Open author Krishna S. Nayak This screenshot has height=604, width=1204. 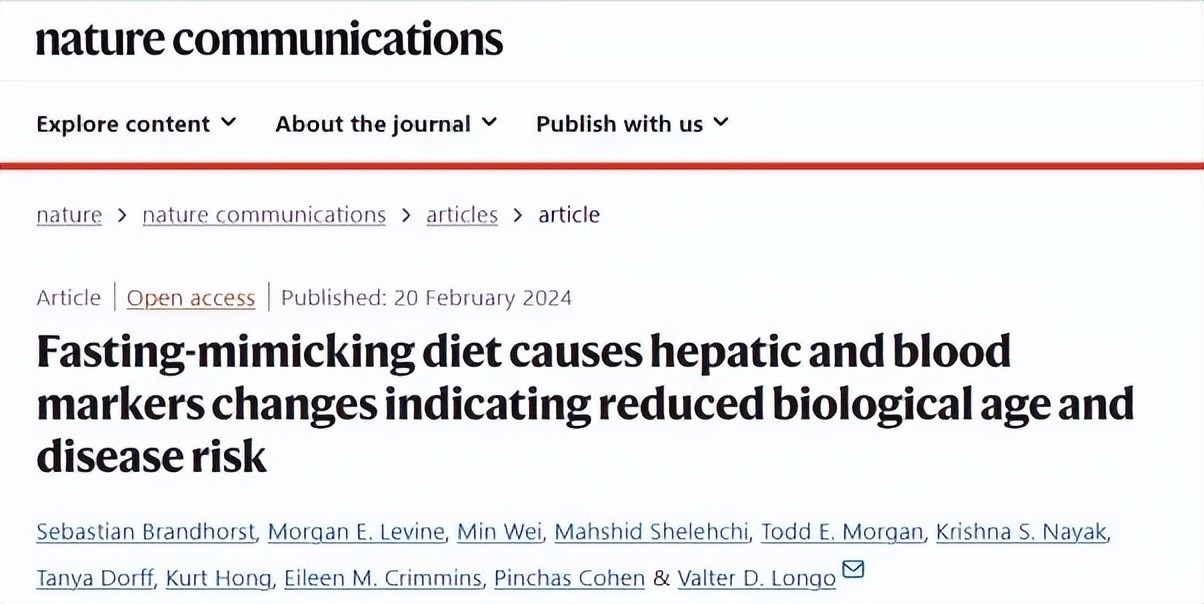[1022, 532]
